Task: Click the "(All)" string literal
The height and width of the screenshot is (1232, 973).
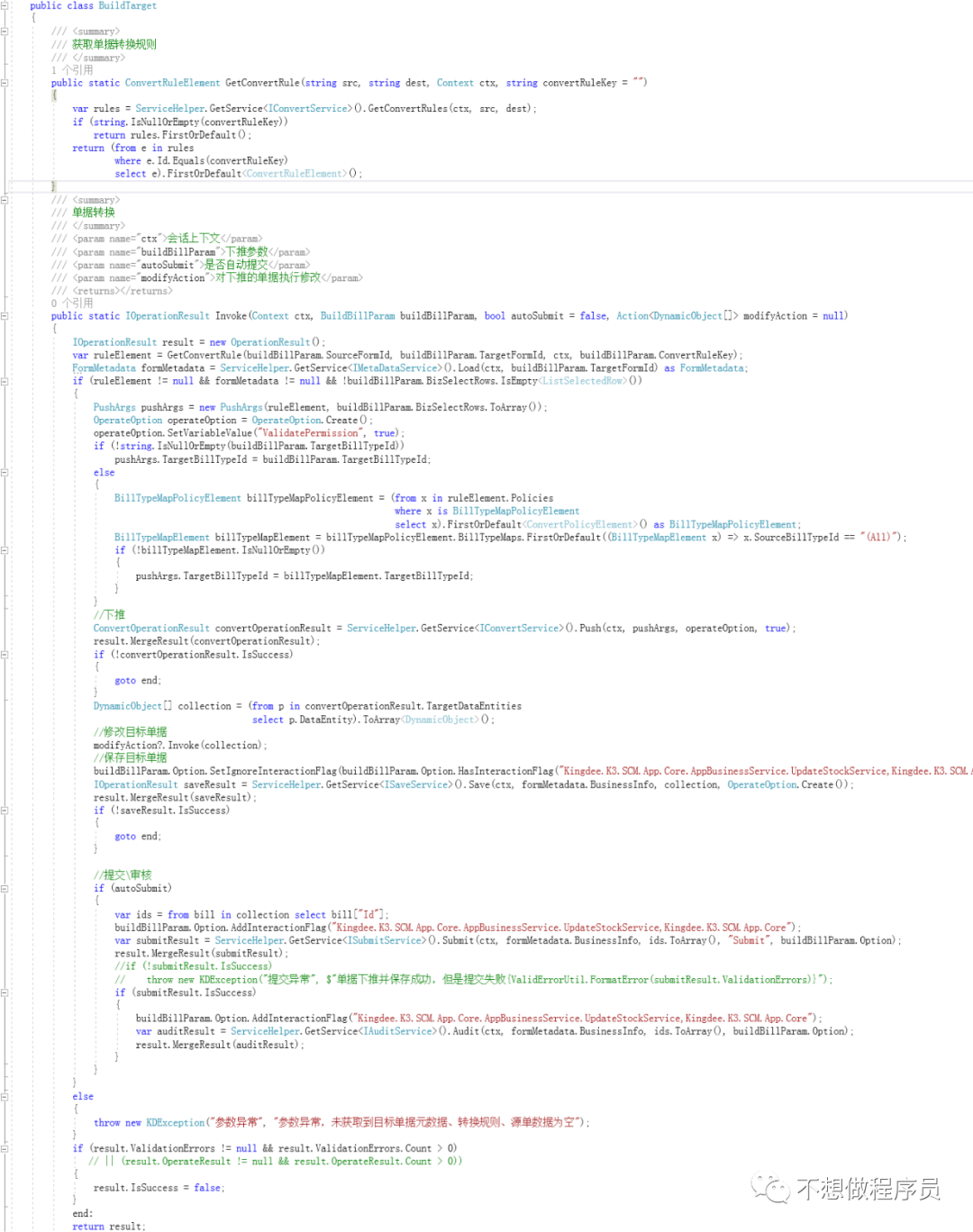Action: [x=879, y=537]
